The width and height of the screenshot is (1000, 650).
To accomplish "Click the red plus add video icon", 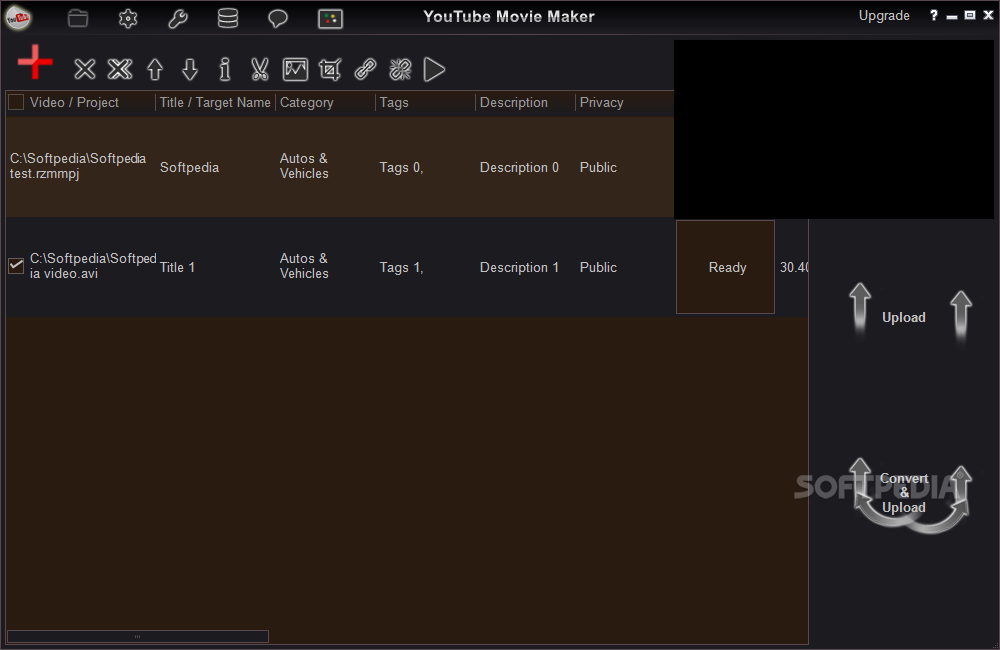I will [35, 62].
